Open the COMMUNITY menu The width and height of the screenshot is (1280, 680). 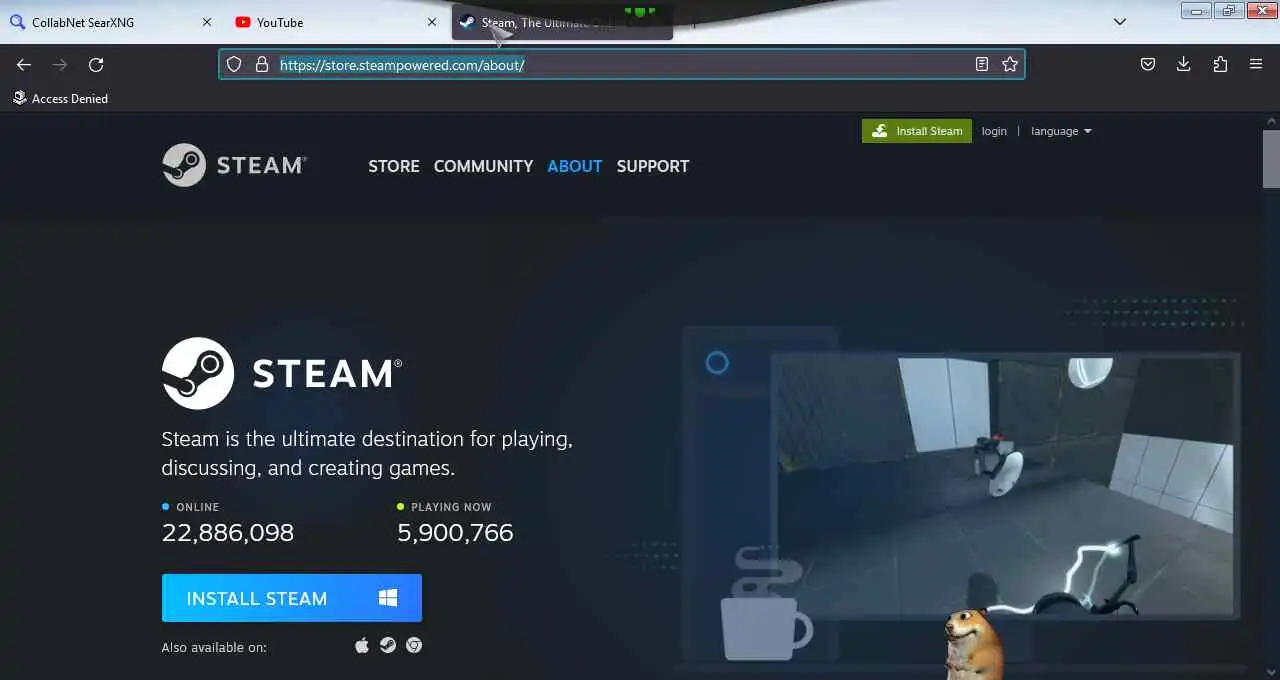[x=483, y=166]
